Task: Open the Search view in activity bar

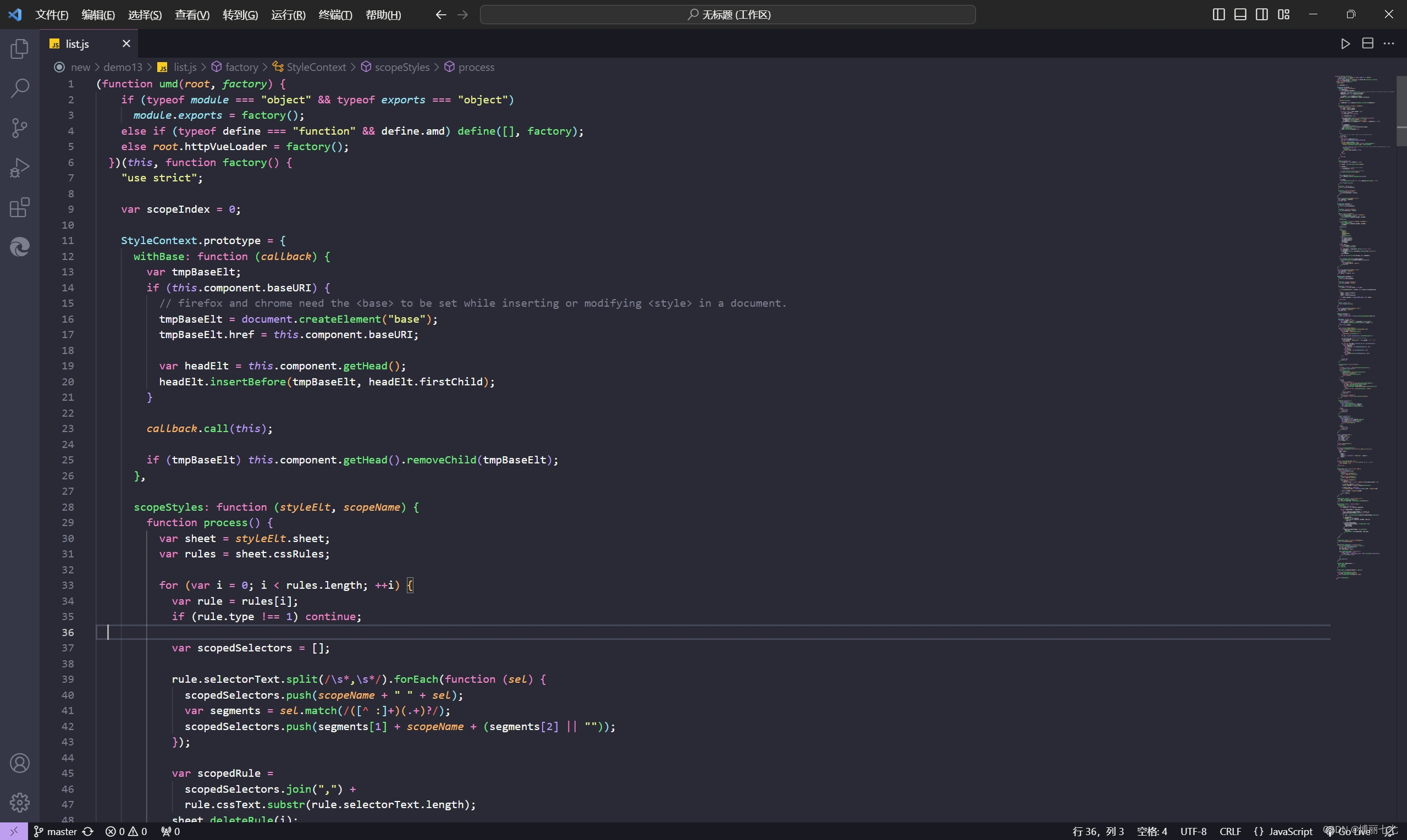Action: coord(20,89)
